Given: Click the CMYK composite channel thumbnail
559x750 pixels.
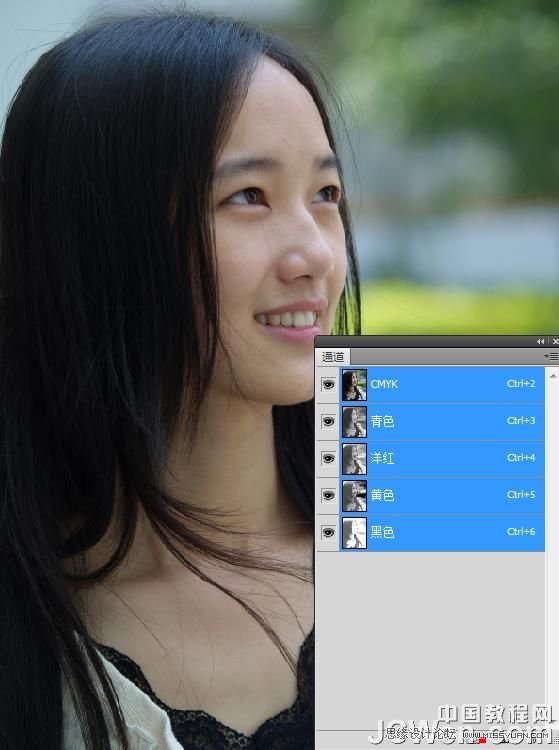Looking at the screenshot, I should 354,385.
